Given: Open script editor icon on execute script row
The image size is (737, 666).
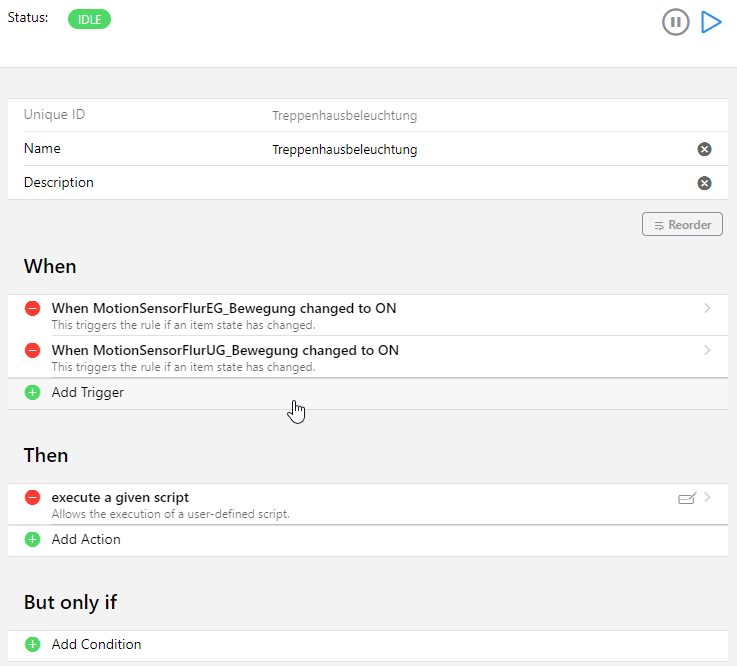Looking at the screenshot, I should (x=687, y=498).
